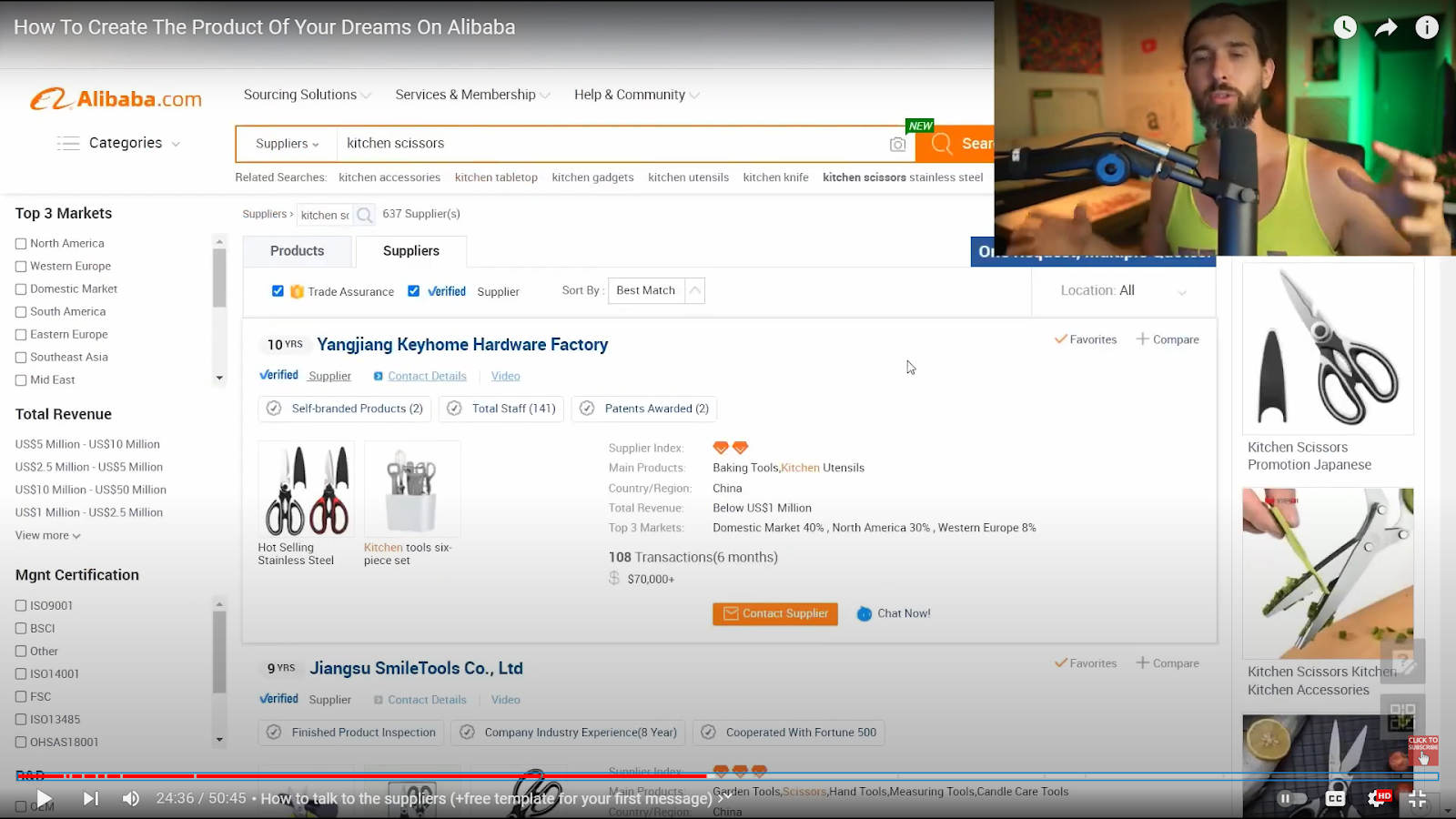Check the Domestic Market option
Viewport: 1456px width, 819px height.
pos(21,289)
